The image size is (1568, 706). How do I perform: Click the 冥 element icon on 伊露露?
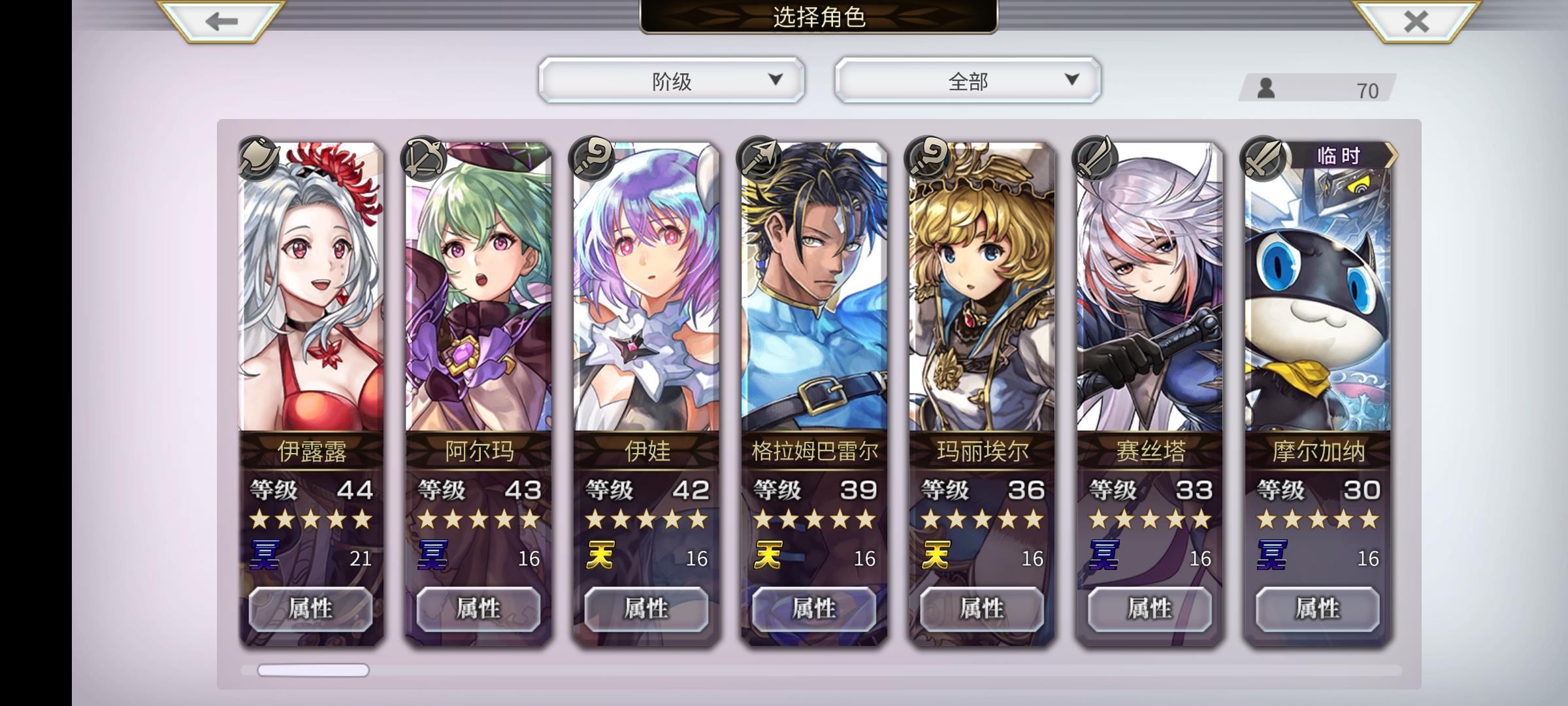pyautogui.click(x=265, y=556)
